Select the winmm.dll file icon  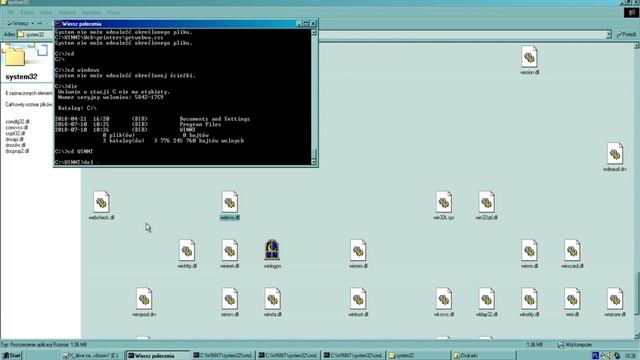[x=358, y=251]
